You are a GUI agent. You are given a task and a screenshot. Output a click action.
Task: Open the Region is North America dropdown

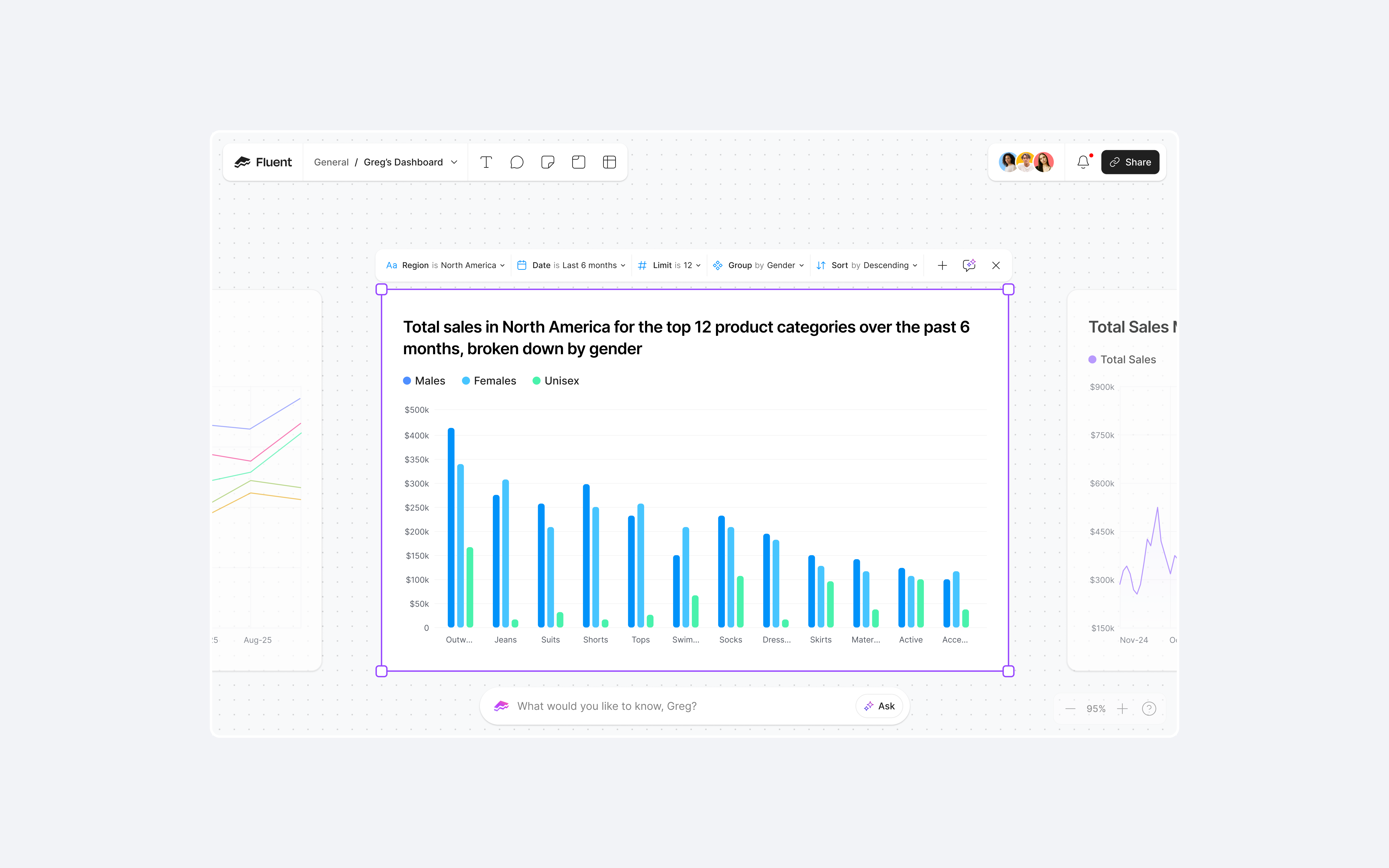(446, 265)
